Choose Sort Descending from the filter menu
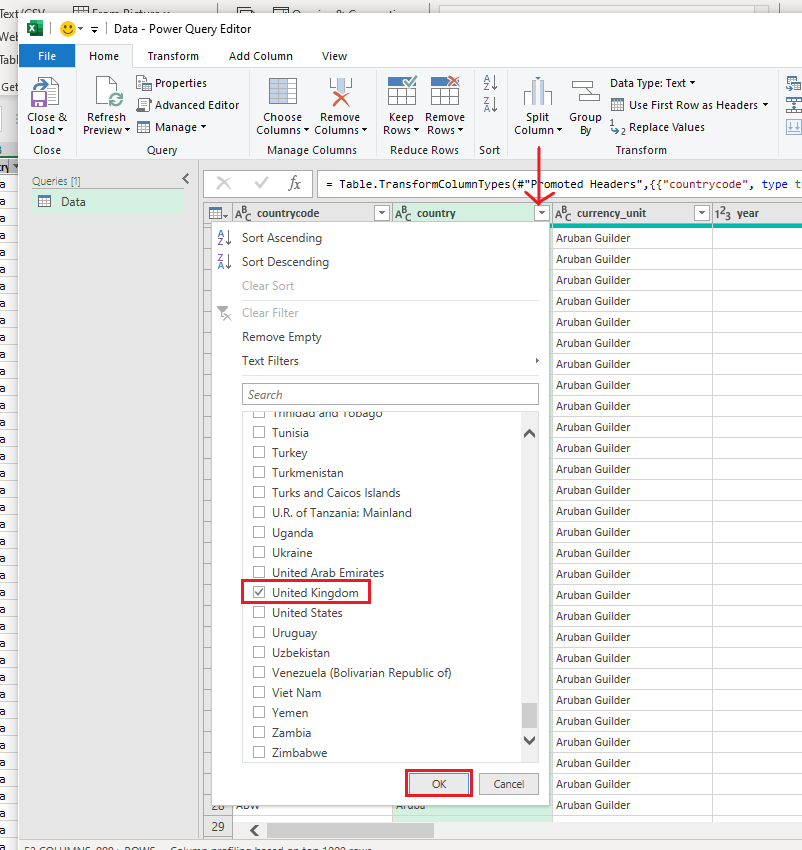This screenshot has height=850, width=802. 285,262
